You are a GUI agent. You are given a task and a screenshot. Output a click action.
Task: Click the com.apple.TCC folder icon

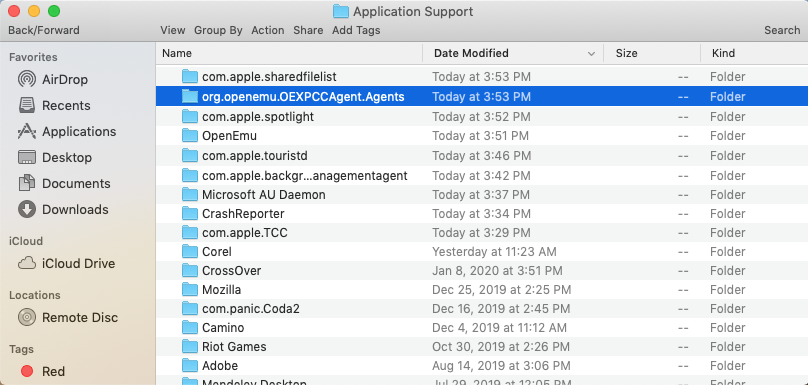[x=190, y=233]
